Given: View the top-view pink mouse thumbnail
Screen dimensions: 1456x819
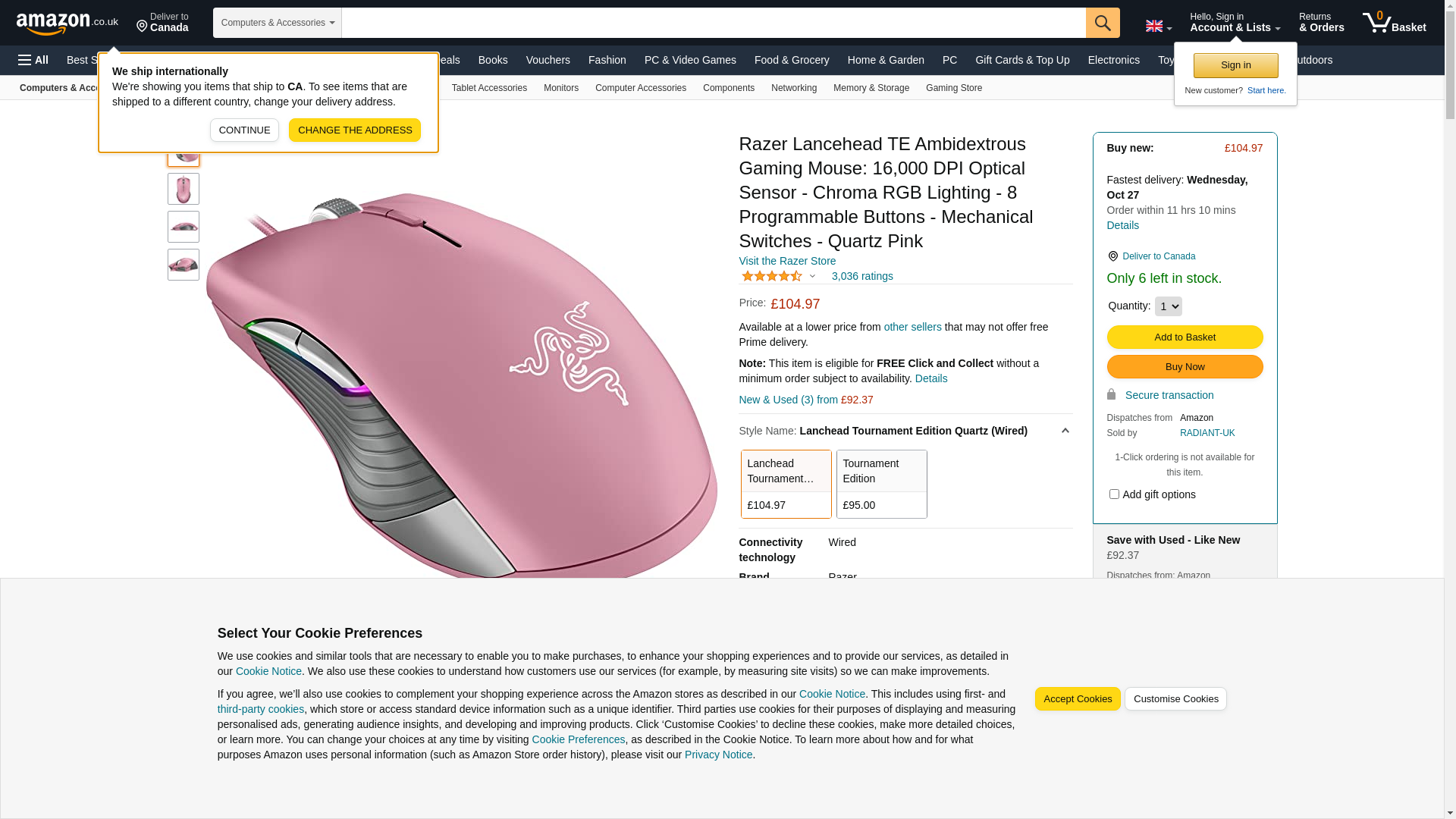Looking at the screenshot, I should (184, 189).
